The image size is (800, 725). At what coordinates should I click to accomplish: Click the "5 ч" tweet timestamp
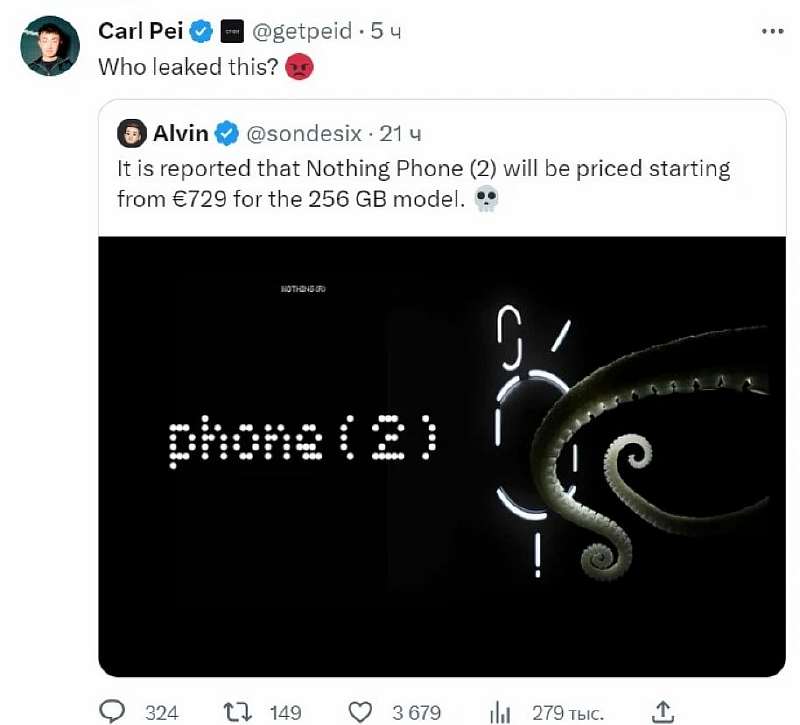(386, 32)
